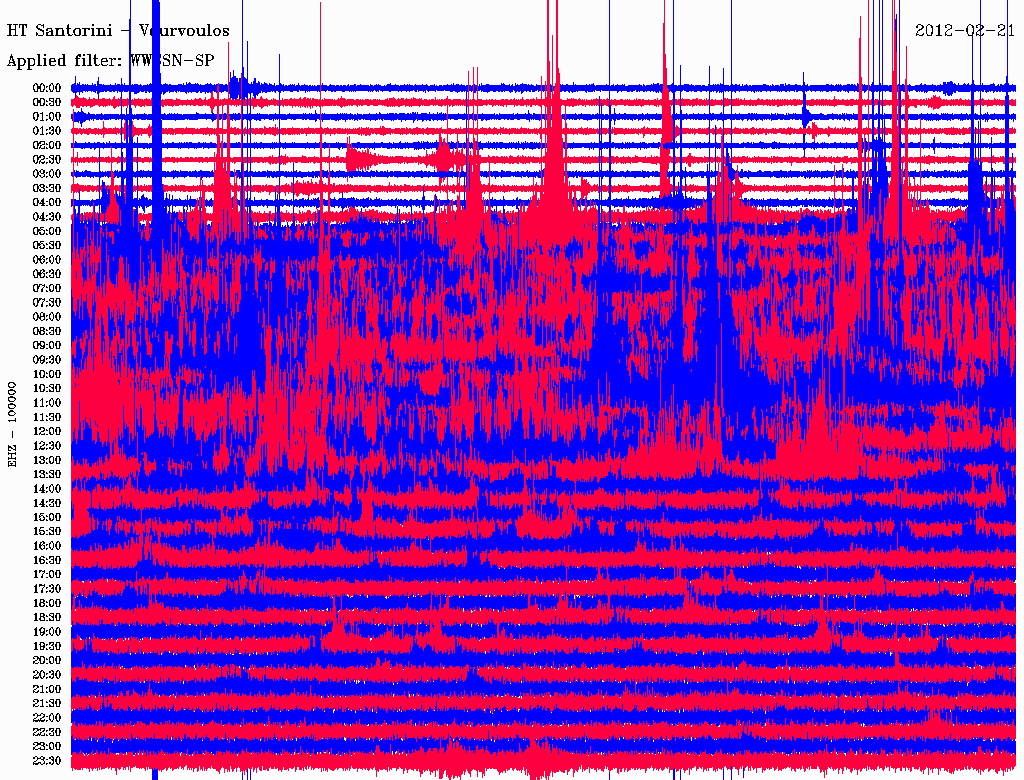Screen dimensions: 1024x780
Task: Select the 01:30 time label
Action: [47, 131]
